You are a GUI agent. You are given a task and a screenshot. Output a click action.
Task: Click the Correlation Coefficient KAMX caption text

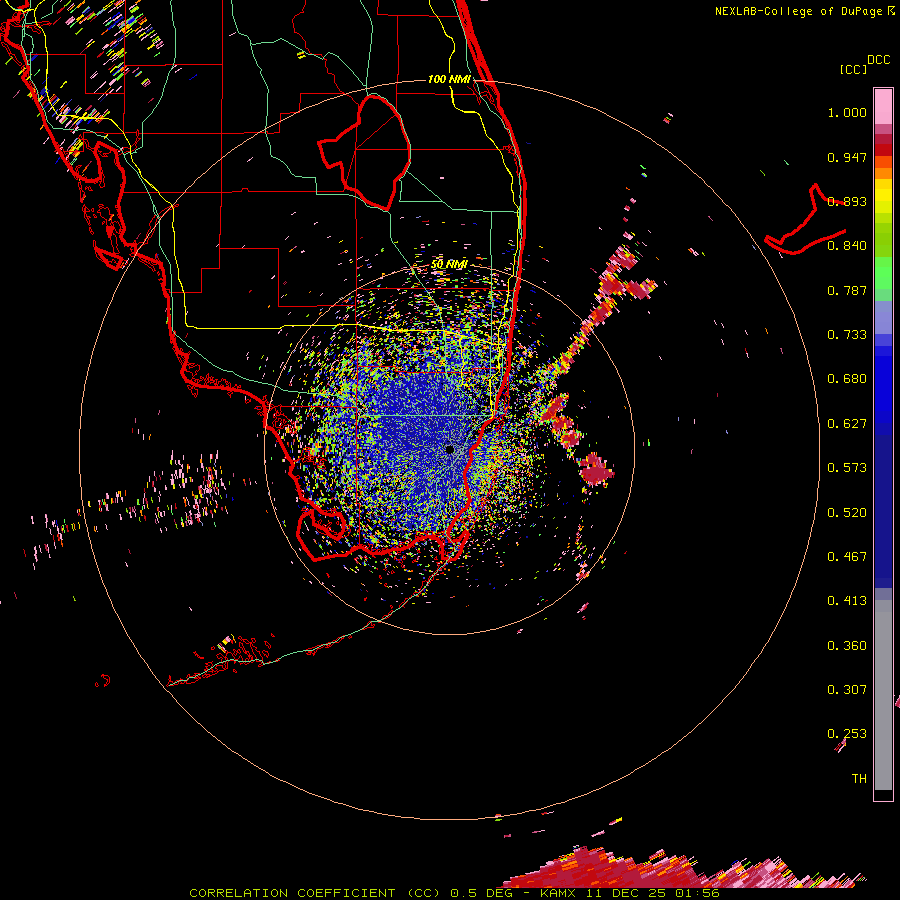[454, 893]
